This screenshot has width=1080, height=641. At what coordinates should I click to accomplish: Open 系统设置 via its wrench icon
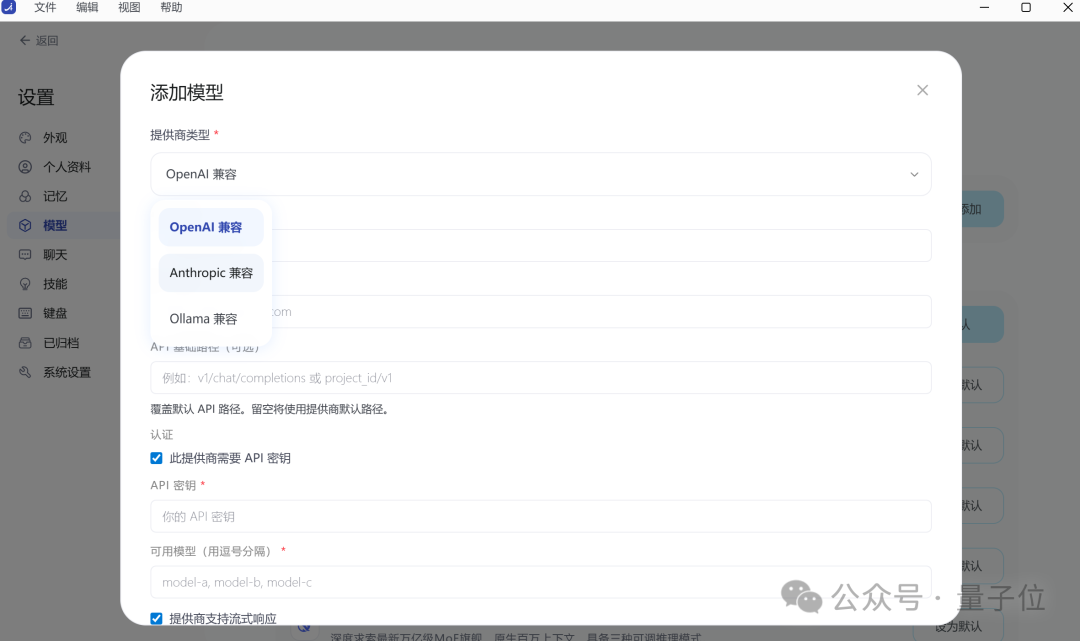click(x=25, y=372)
